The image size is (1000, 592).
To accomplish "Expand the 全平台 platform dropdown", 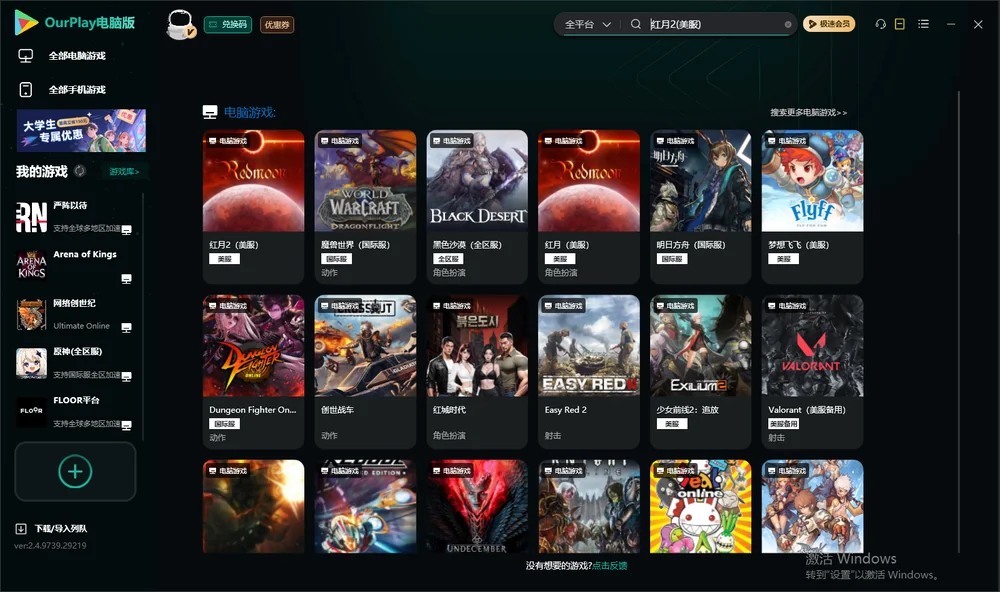I will 587,24.
